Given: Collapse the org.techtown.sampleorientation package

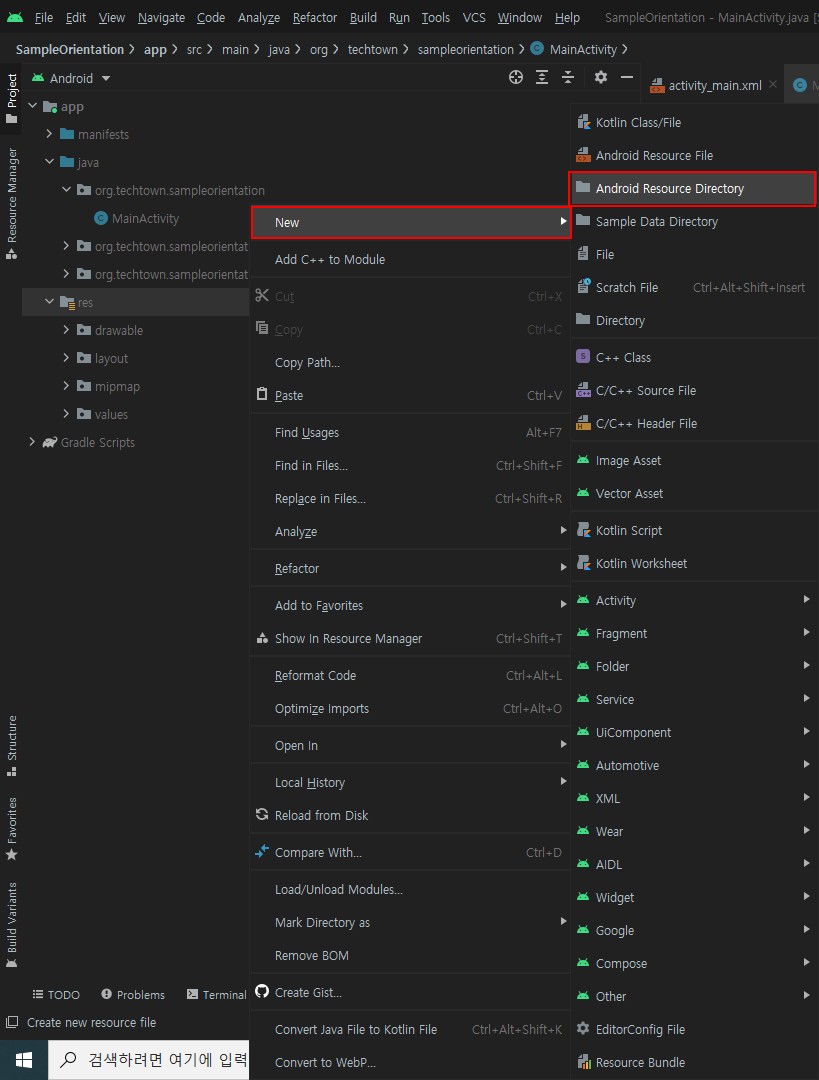Looking at the screenshot, I should [66, 189].
